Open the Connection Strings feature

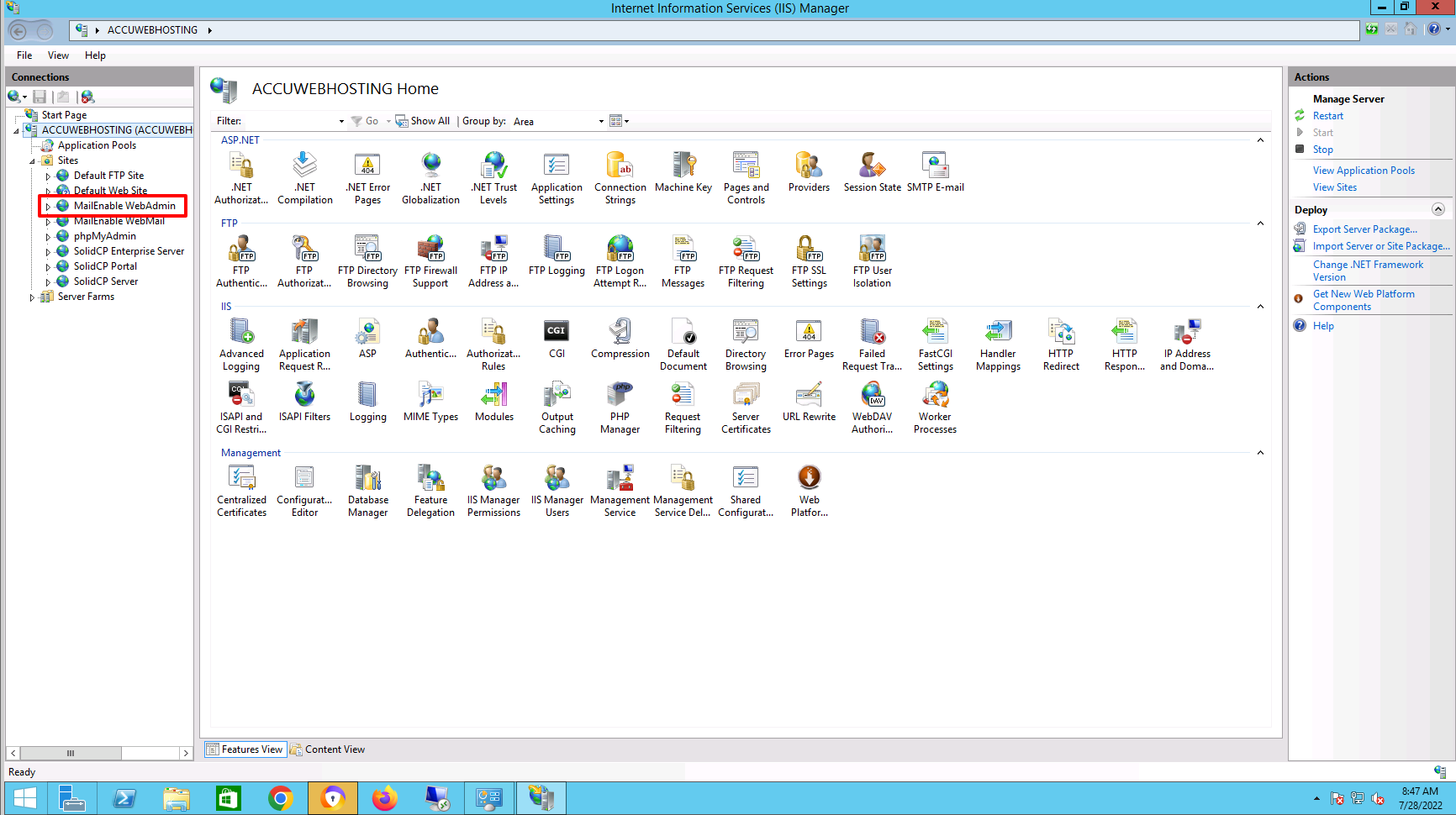pos(620,177)
